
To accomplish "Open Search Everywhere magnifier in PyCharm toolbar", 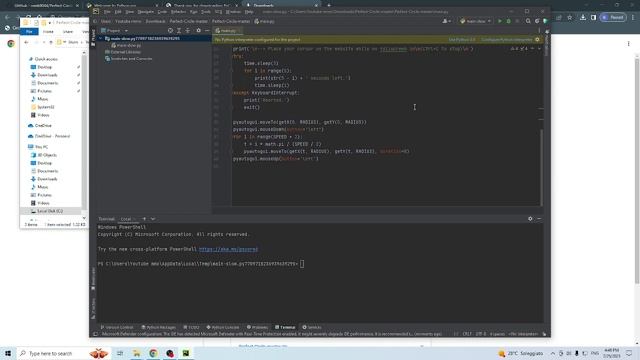I will (x=528, y=21).
